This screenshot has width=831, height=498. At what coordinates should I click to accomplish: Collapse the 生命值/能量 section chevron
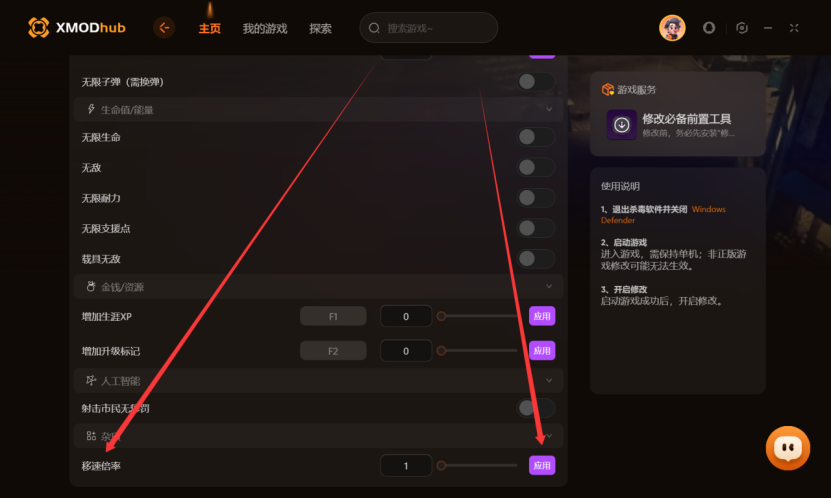(x=549, y=109)
